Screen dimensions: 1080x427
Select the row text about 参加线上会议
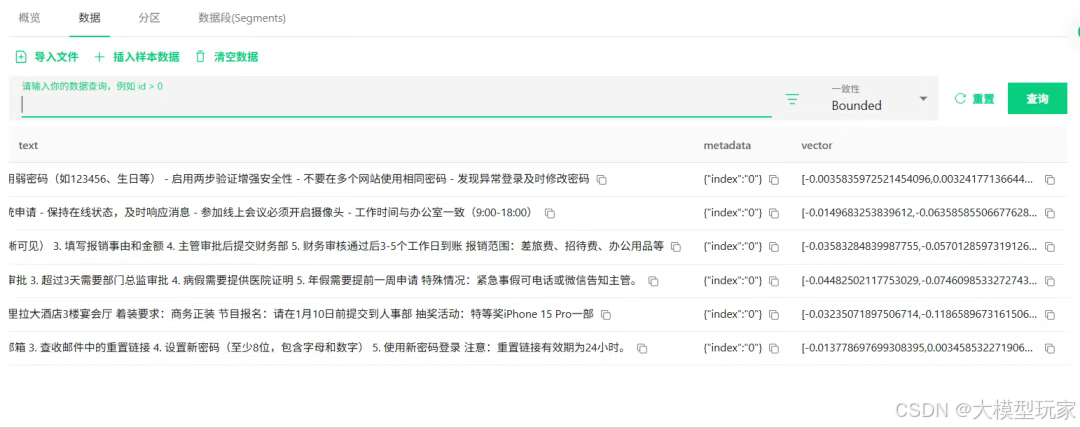click(x=271, y=213)
